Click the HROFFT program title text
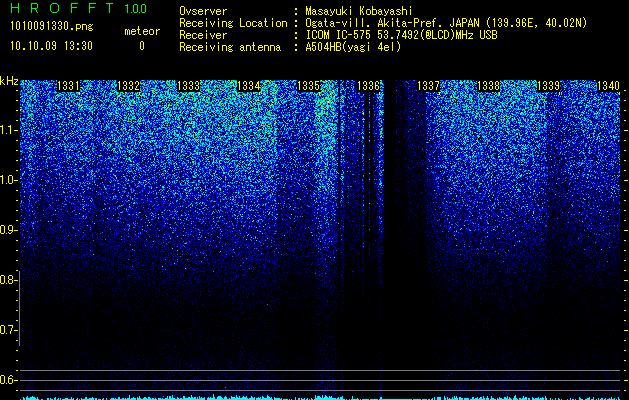Viewport: 629px width, 400px height. 62,8
